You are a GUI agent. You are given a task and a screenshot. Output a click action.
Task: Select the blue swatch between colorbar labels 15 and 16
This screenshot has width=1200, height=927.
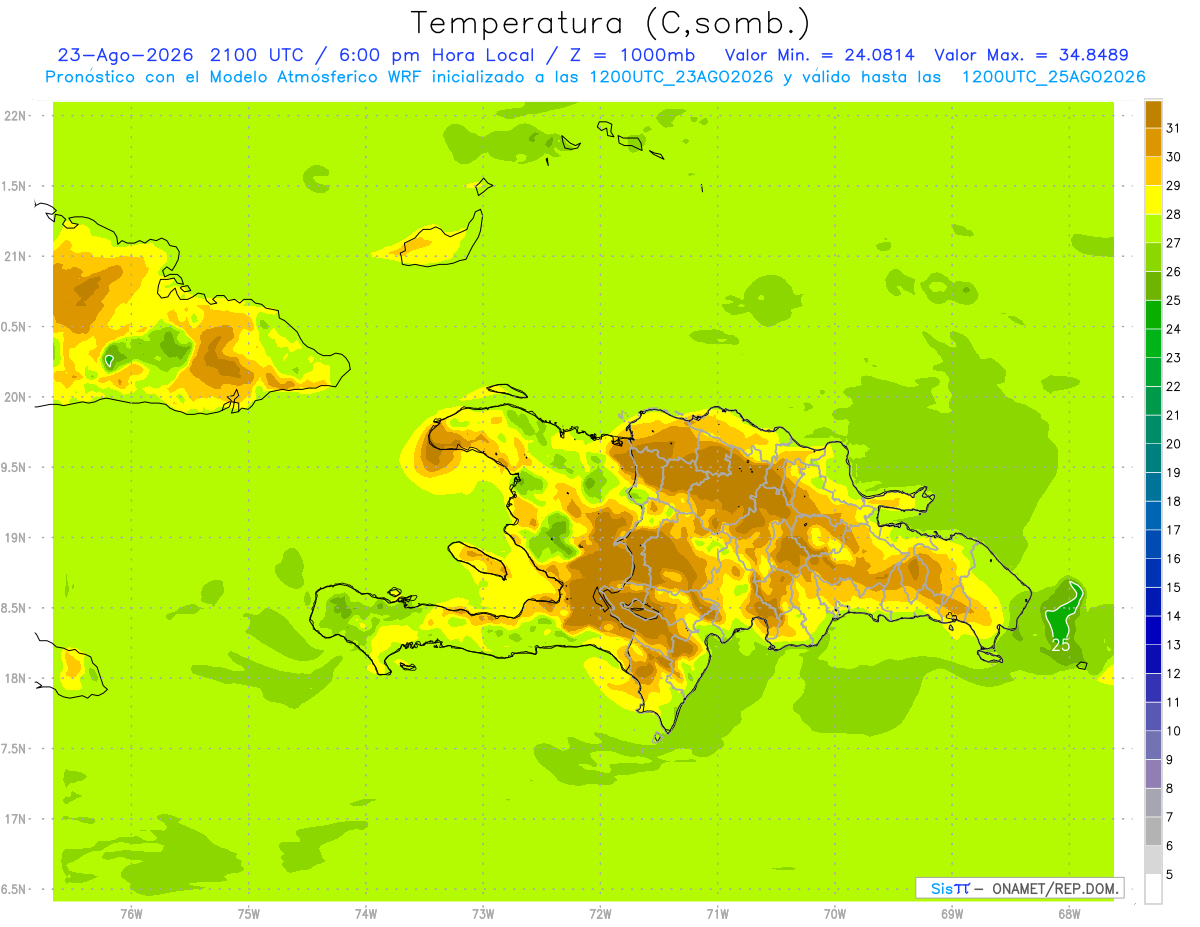point(1153,573)
